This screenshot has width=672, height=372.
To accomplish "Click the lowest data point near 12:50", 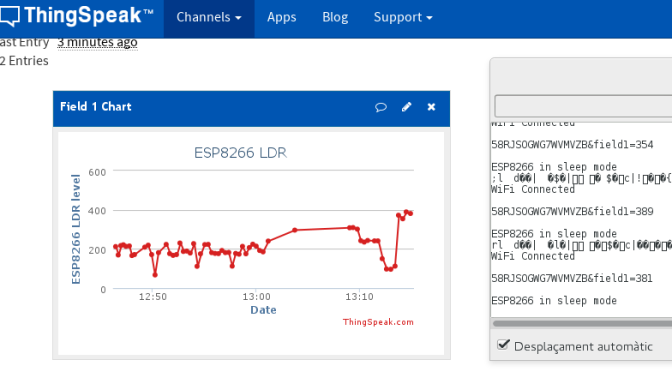I will point(155,274).
